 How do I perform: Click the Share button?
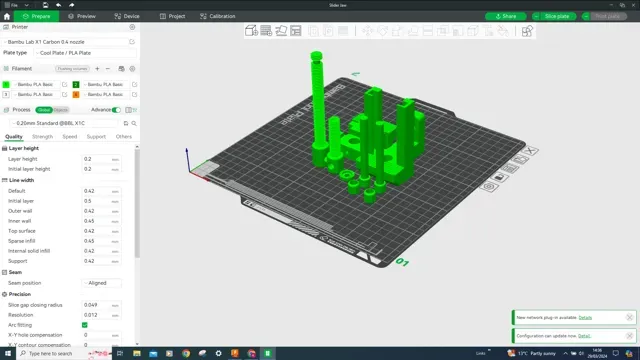(x=506, y=16)
